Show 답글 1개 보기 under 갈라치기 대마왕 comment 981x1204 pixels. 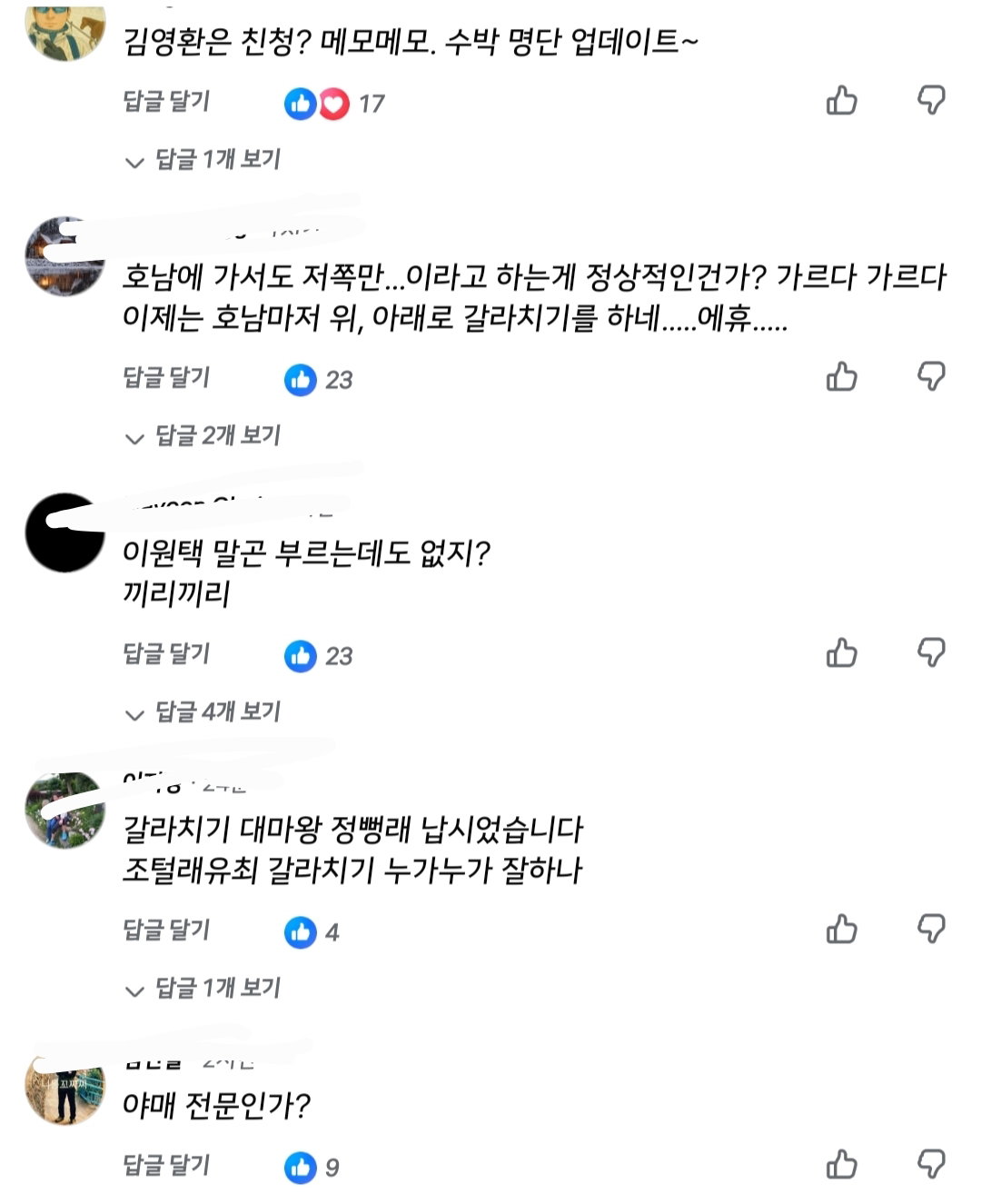pyautogui.click(x=203, y=989)
